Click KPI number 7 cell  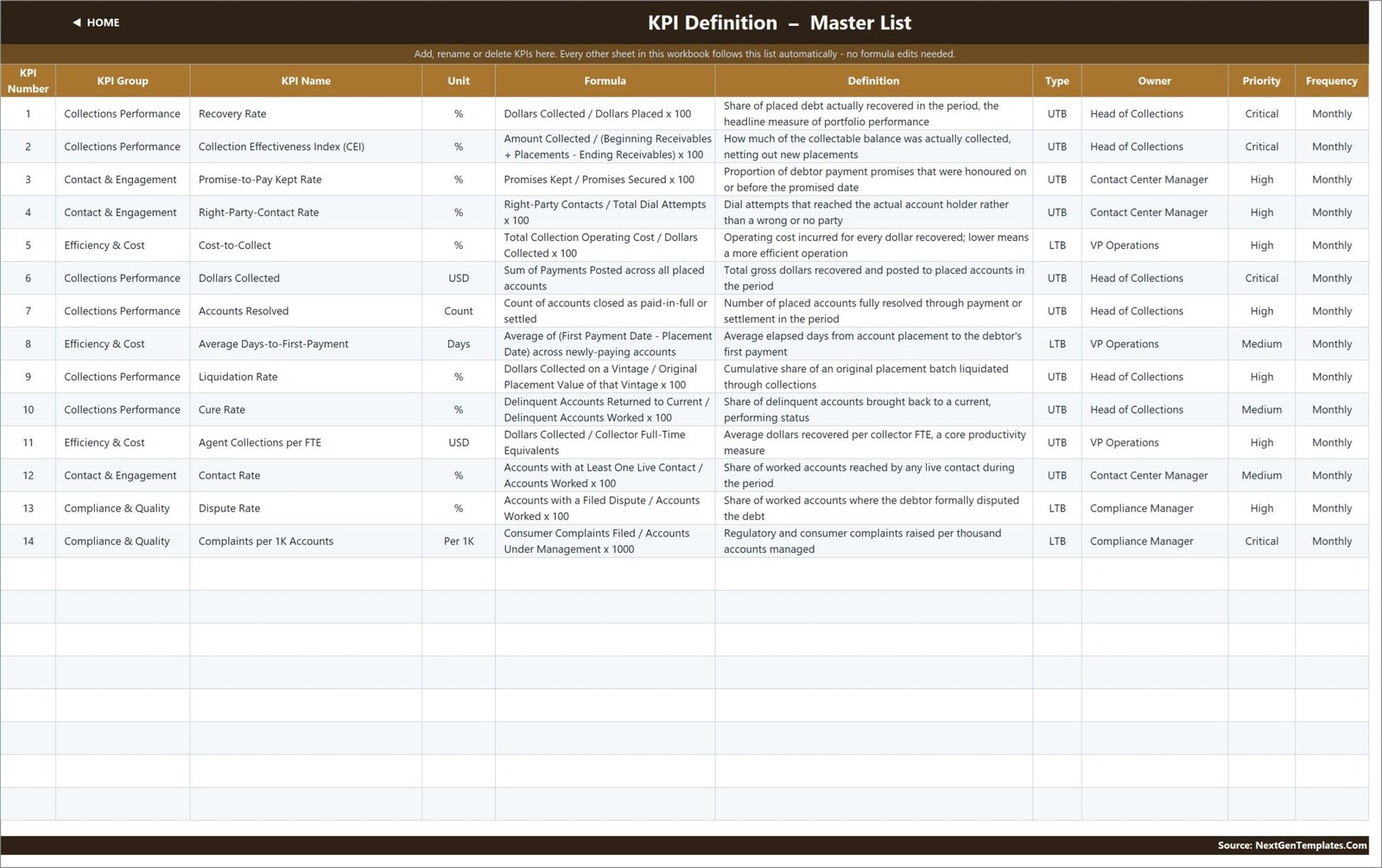28,311
